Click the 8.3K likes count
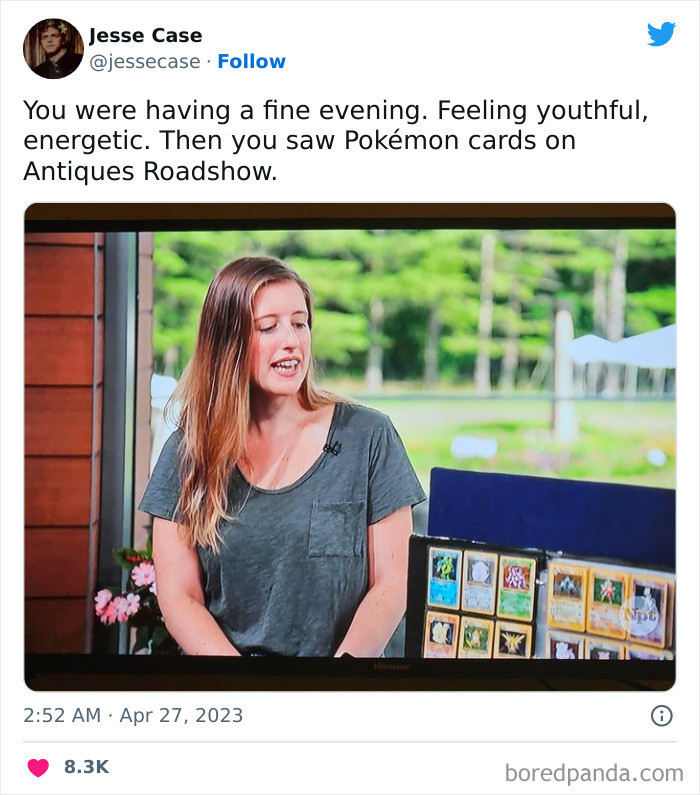 86,767
